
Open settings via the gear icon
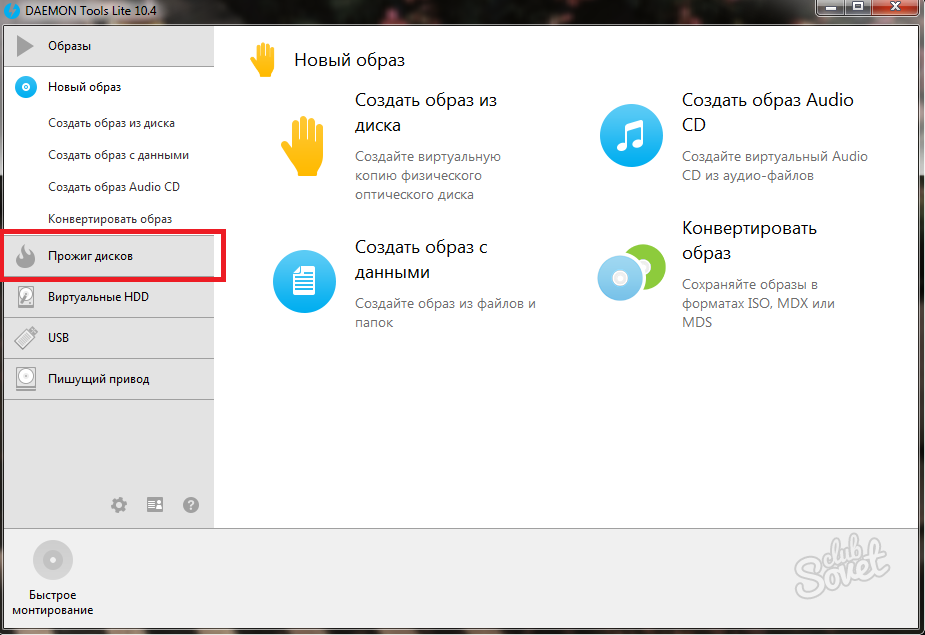[119, 505]
